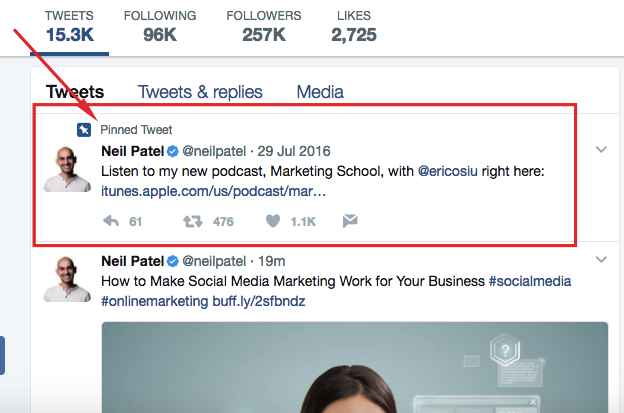The height and width of the screenshot is (413, 624).
Task: Switch to Tweets & replies tab
Action: (200, 92)
